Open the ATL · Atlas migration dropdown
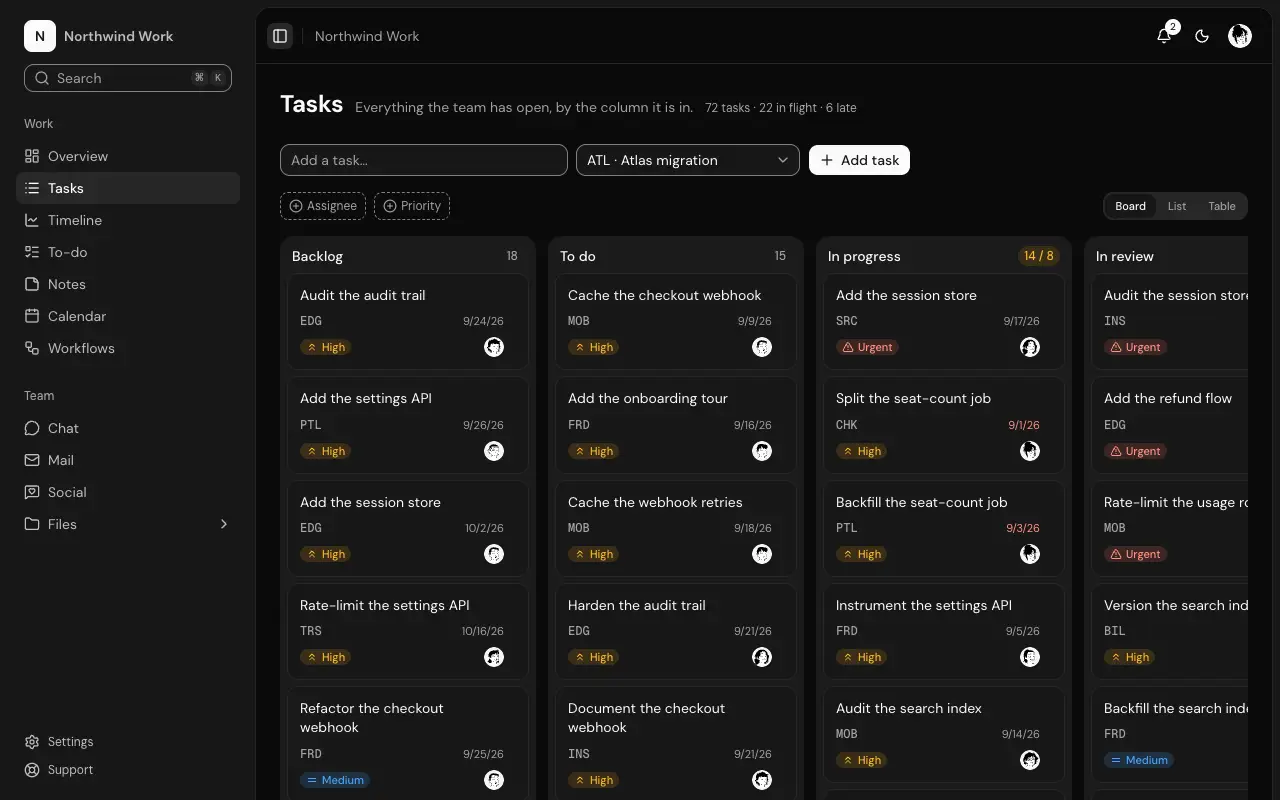Screen dimensions: 1280x800 pyautogui.click(x=688, y=160)
